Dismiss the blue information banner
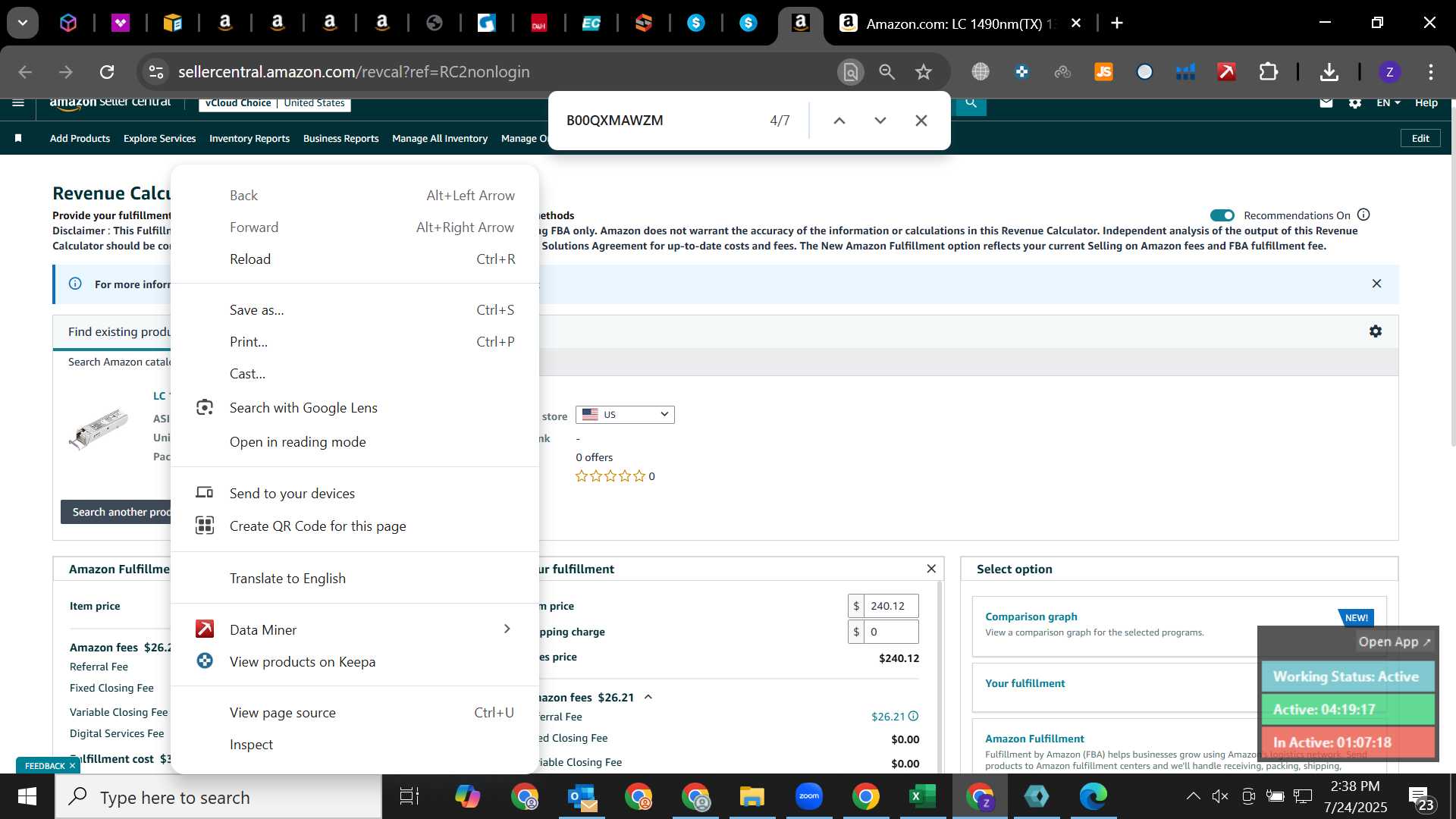The width and height of the screenshot is (1456, 819). [1376, 284]
